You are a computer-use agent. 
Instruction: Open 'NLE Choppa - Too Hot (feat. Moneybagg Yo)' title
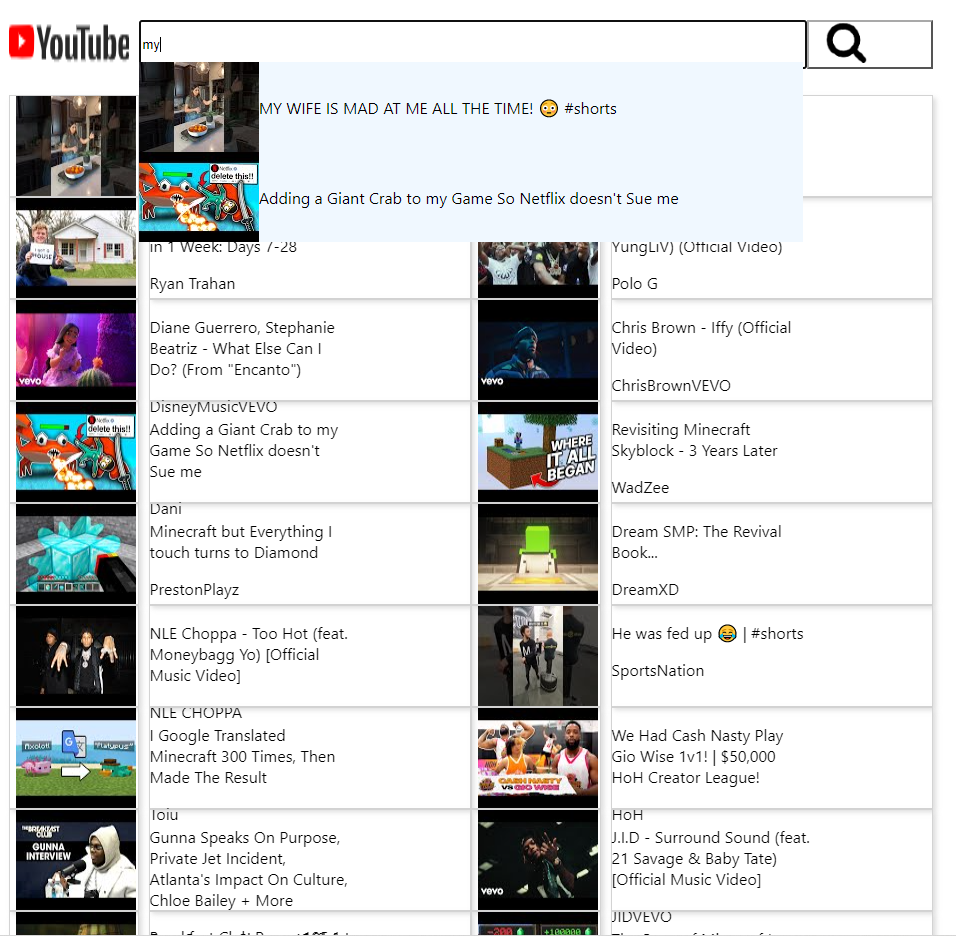(249, 655)
